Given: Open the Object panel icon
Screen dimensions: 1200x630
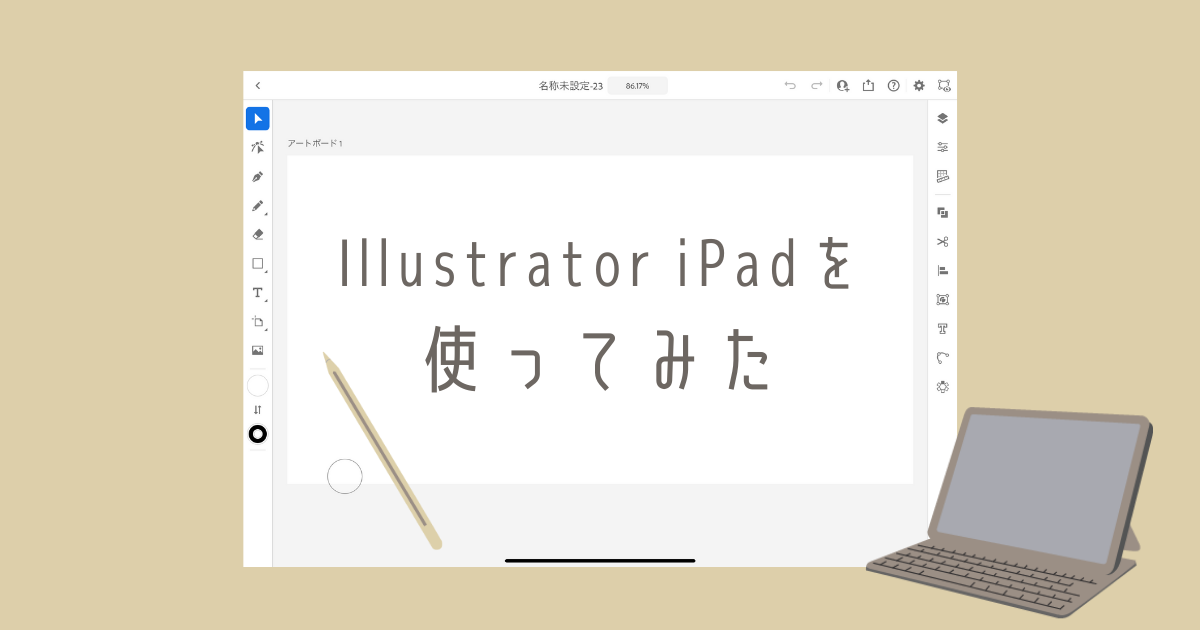Looking at the screenshot, I should 942,299.
